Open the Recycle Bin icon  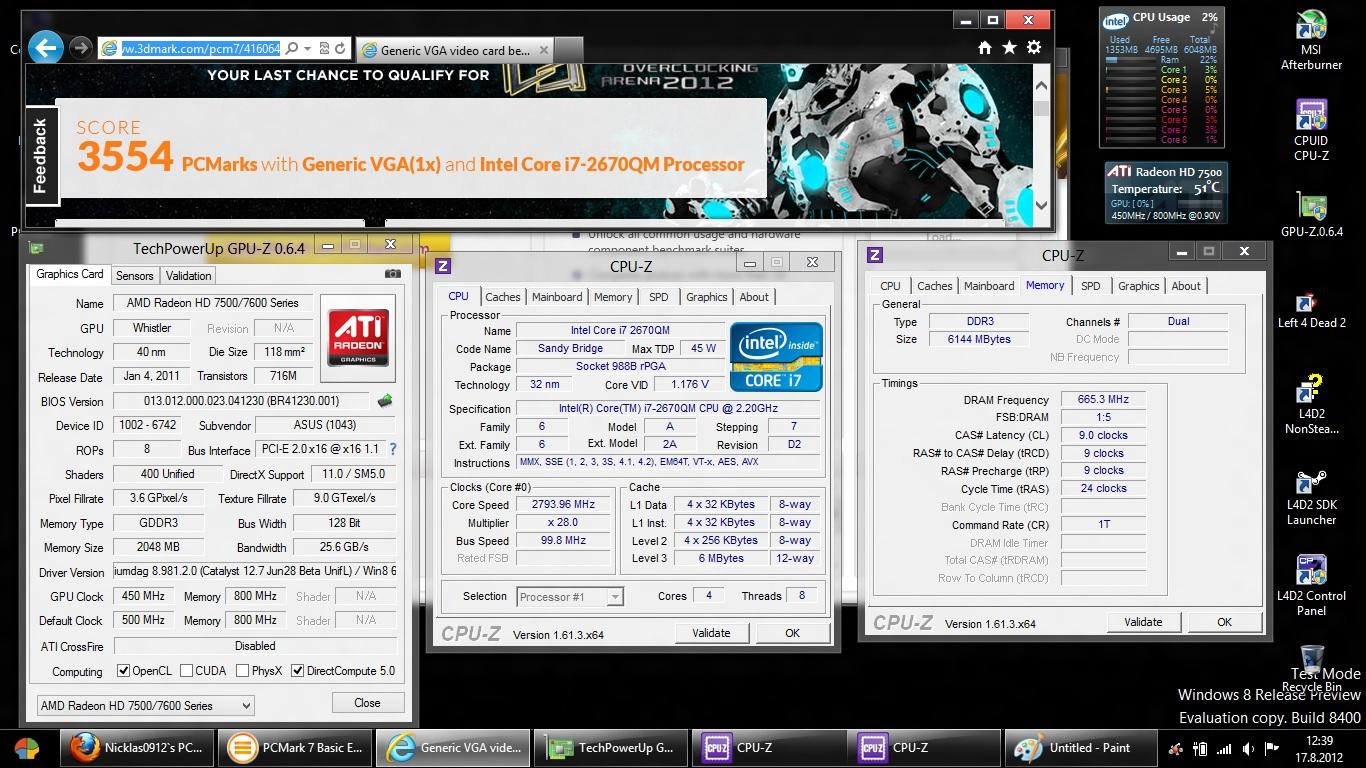click(1311, 668)
